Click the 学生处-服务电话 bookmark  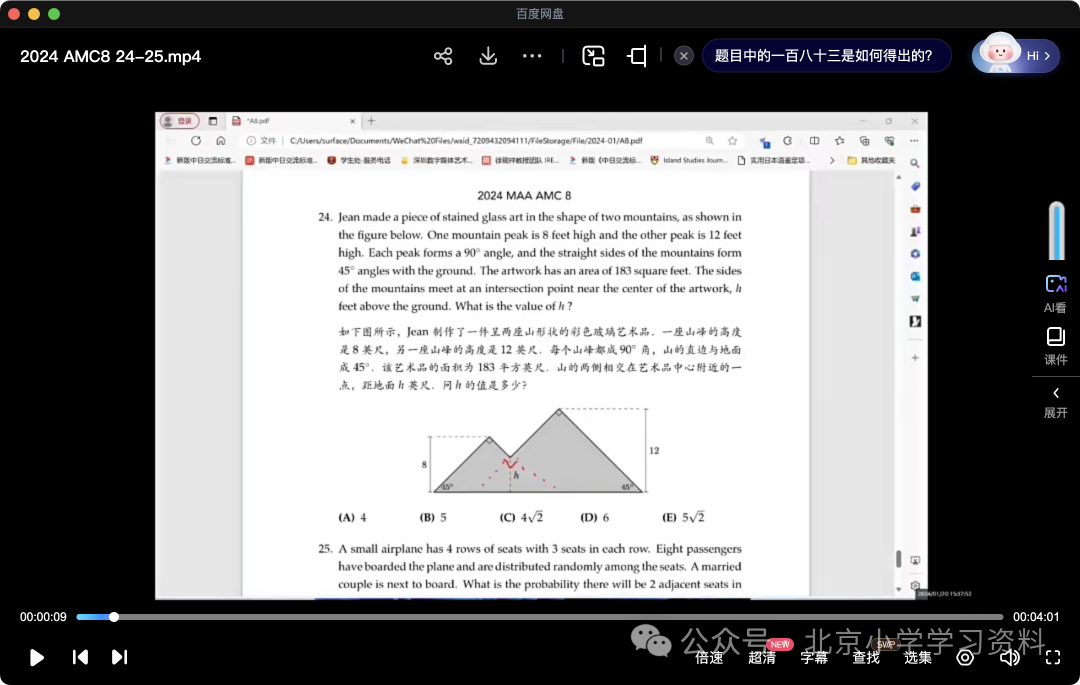[x=359, y=160]
